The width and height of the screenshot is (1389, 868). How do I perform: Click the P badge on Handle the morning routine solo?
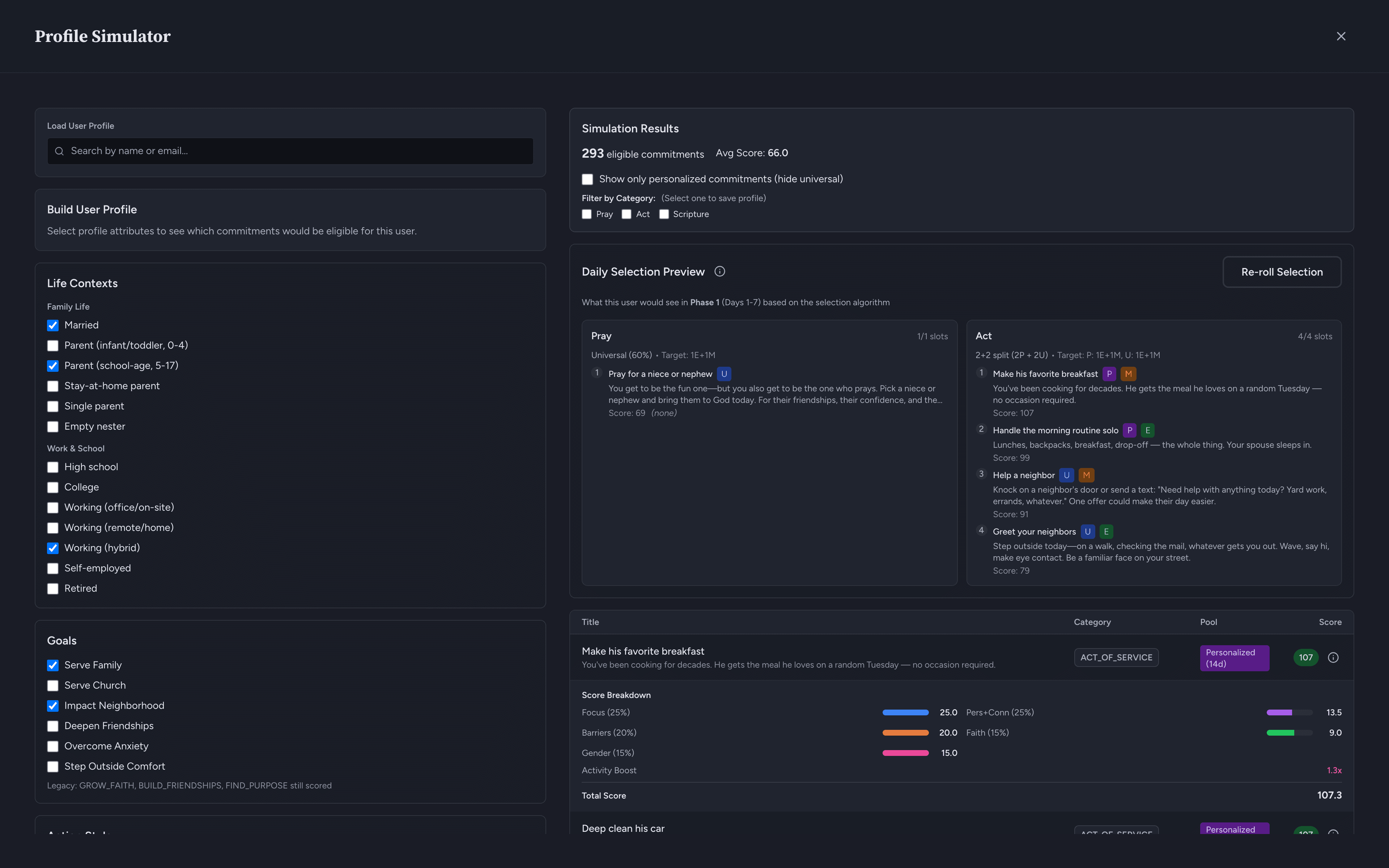(1130, 430)
